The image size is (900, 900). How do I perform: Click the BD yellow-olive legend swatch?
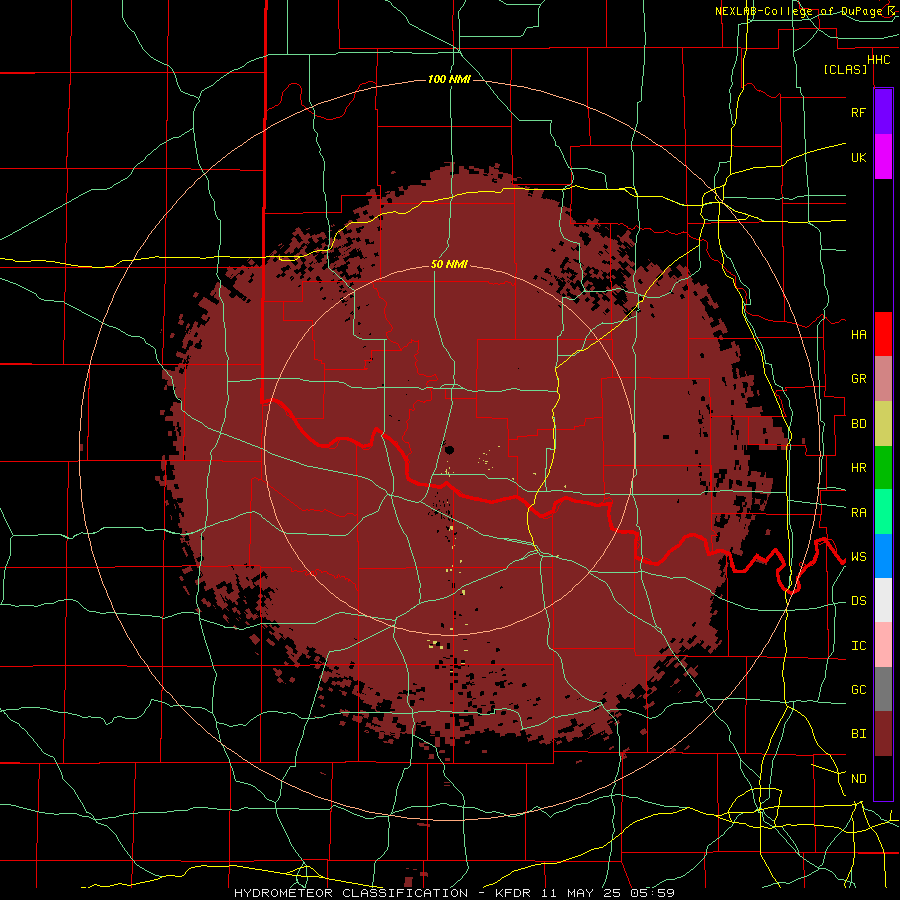[x=883, y=424]
